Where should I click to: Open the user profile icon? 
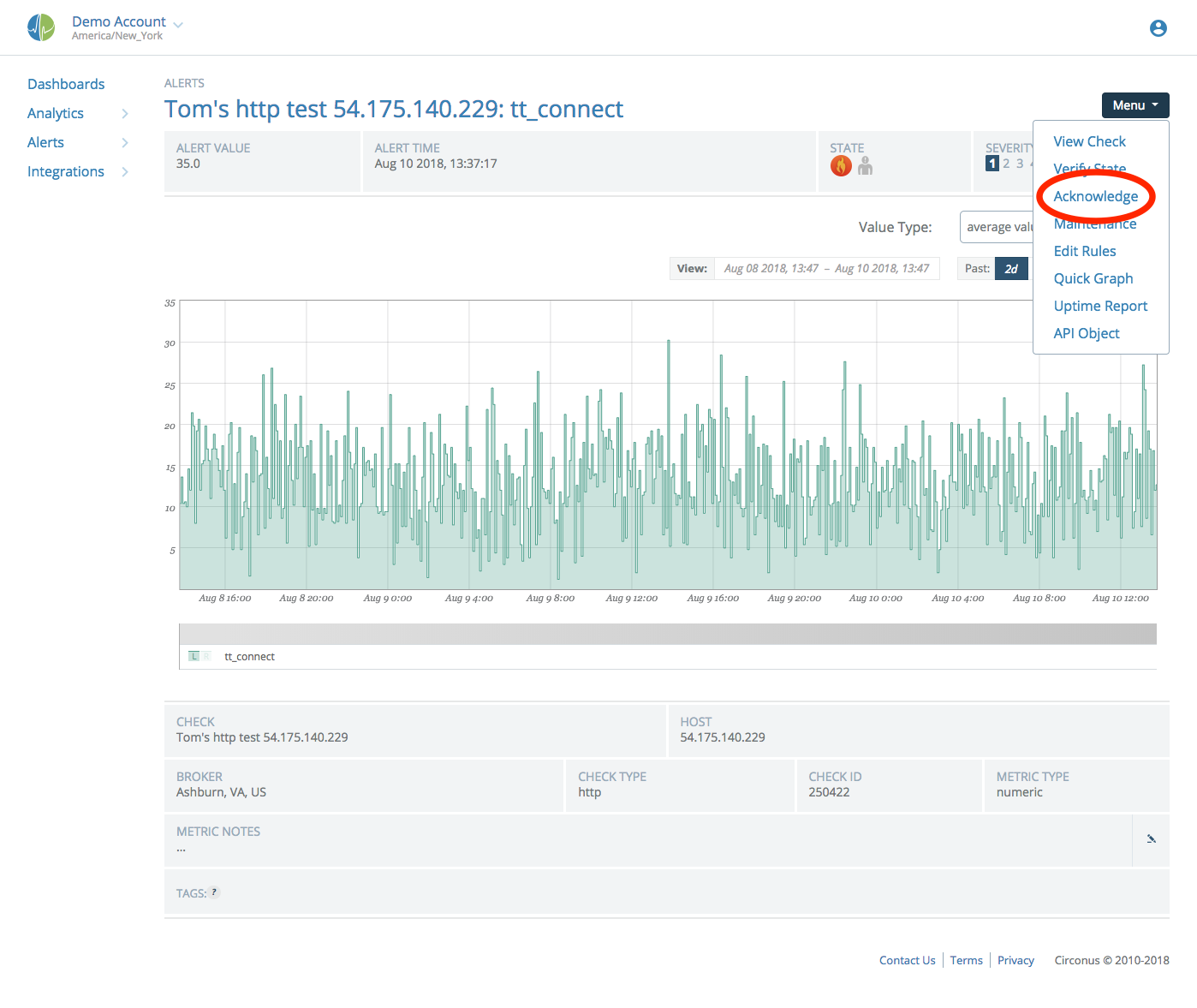pos(1158,28)
